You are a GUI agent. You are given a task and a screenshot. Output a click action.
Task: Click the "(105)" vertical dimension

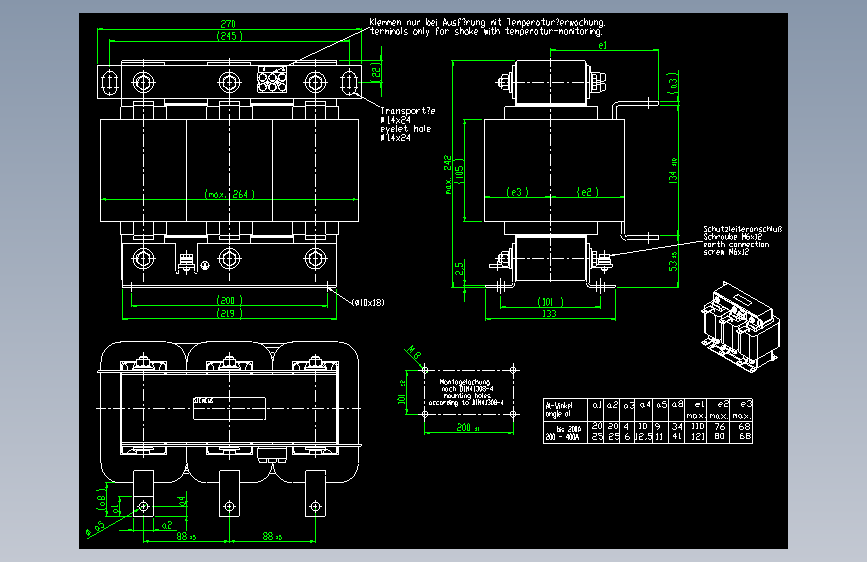click(x=459, y=171)
